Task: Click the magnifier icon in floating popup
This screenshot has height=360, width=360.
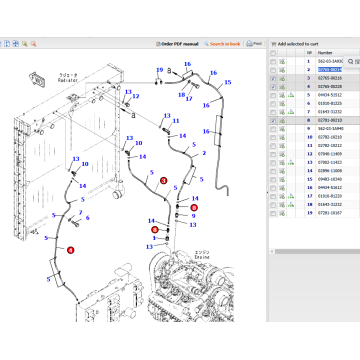Action: [350, 61]
